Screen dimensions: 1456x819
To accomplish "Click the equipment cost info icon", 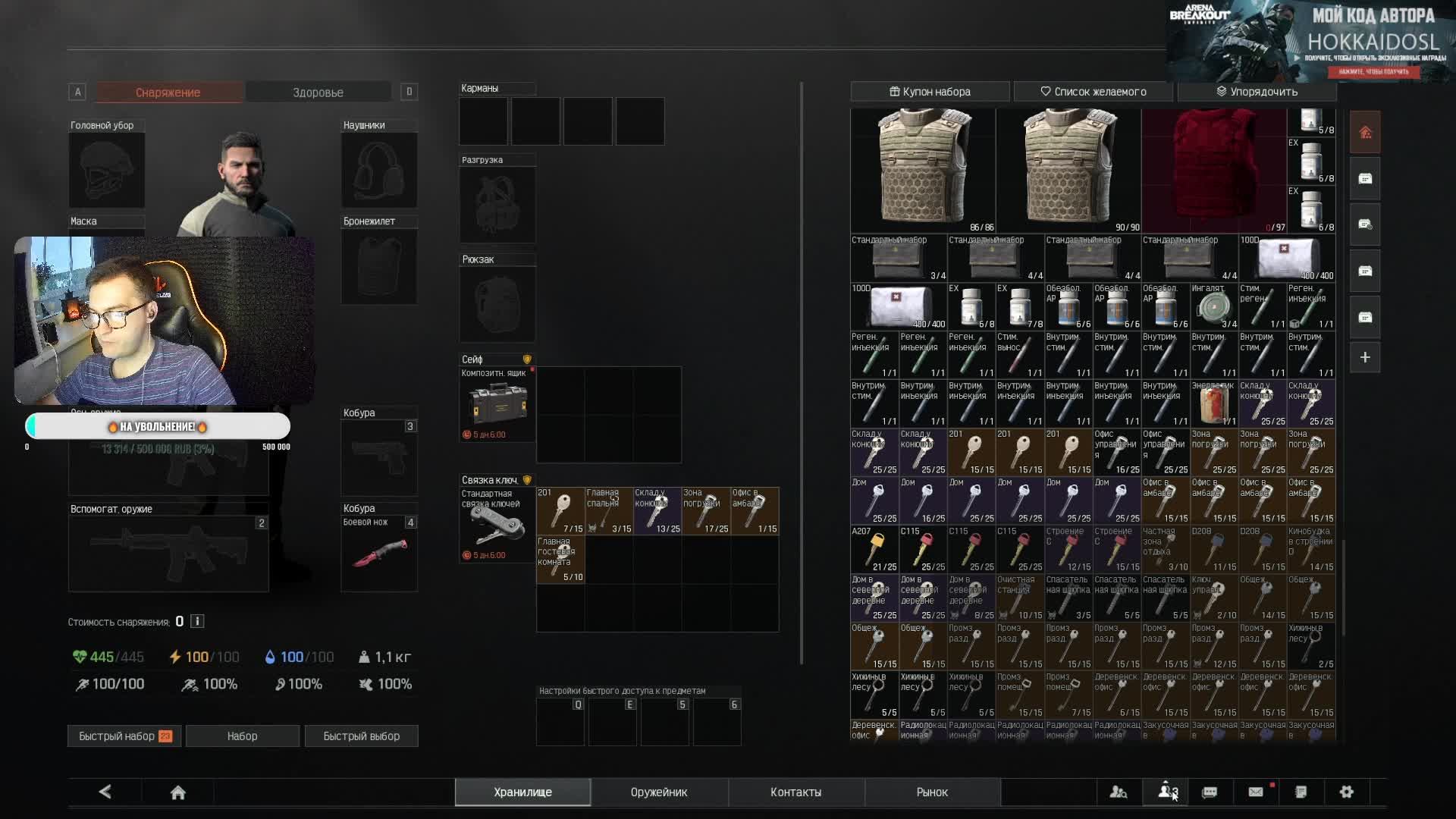I will (x=197, y=621).
